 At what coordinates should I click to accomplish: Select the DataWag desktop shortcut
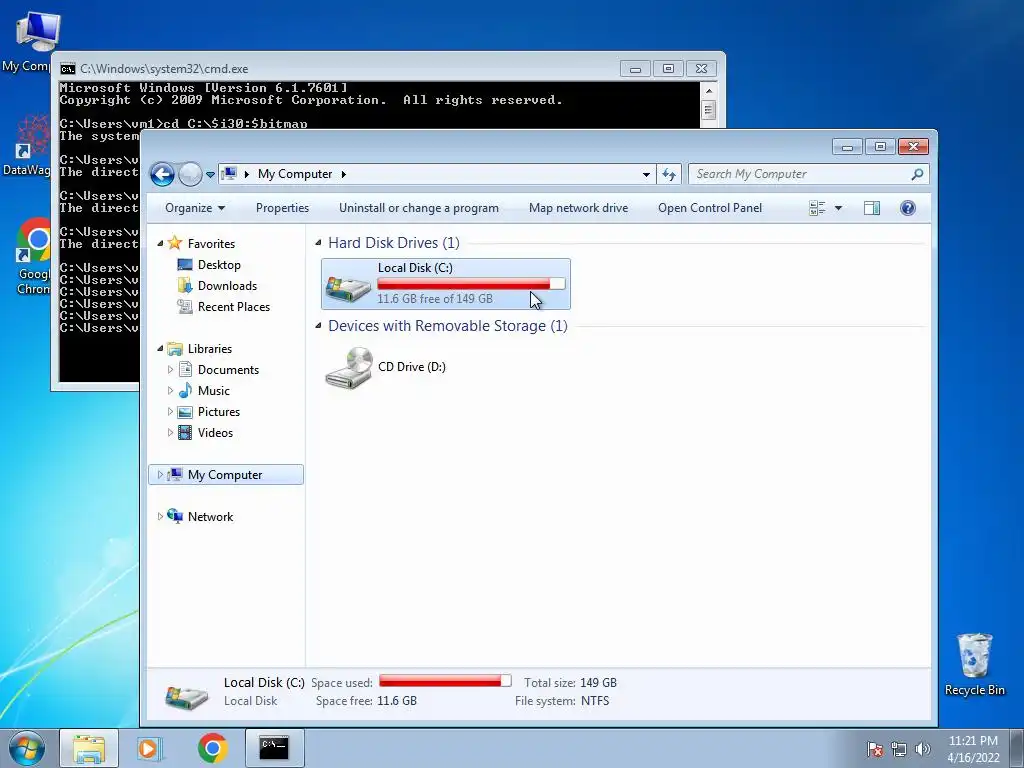point(27,145)
